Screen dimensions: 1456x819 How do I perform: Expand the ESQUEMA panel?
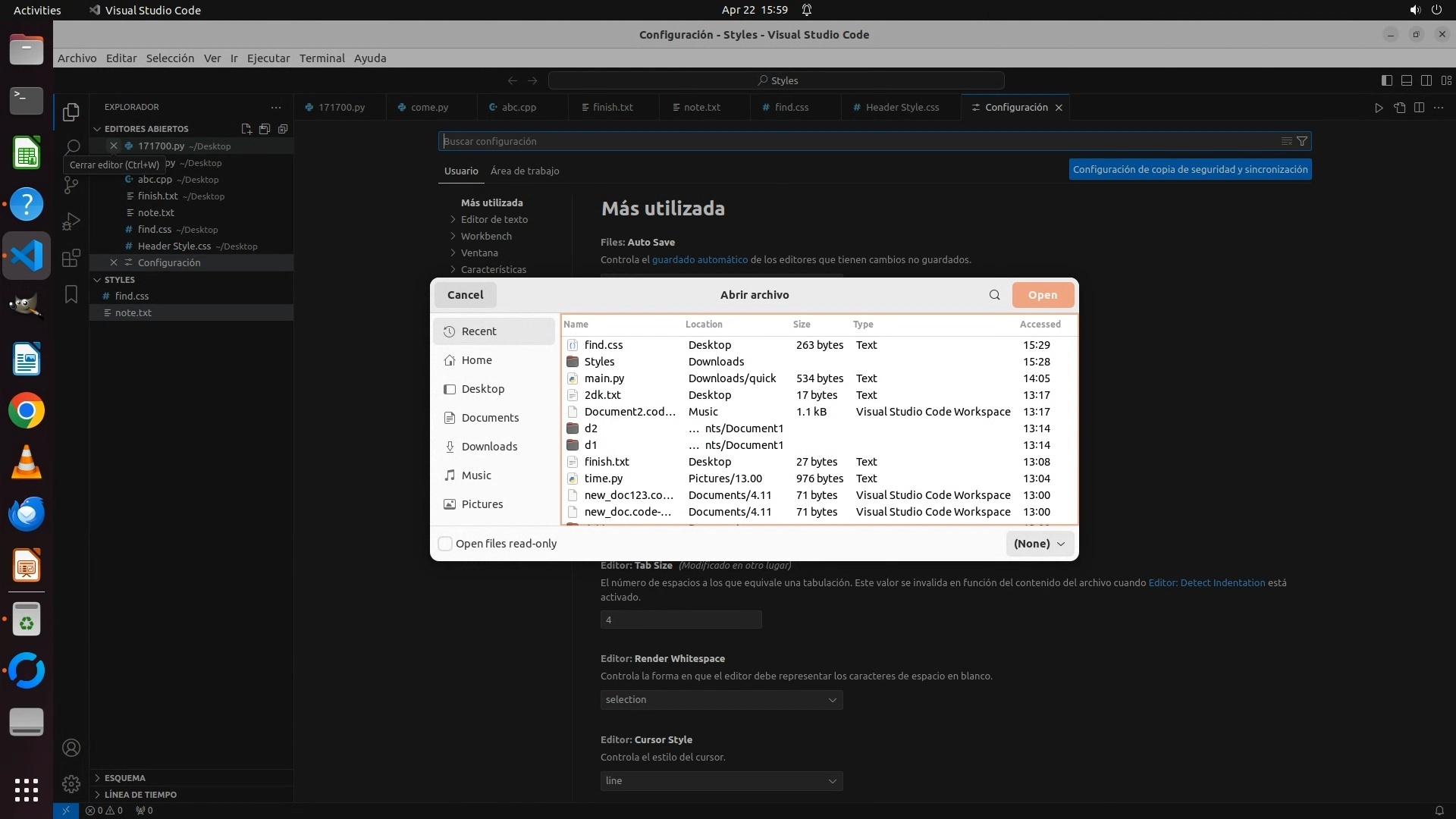click(x=124, y=778)
